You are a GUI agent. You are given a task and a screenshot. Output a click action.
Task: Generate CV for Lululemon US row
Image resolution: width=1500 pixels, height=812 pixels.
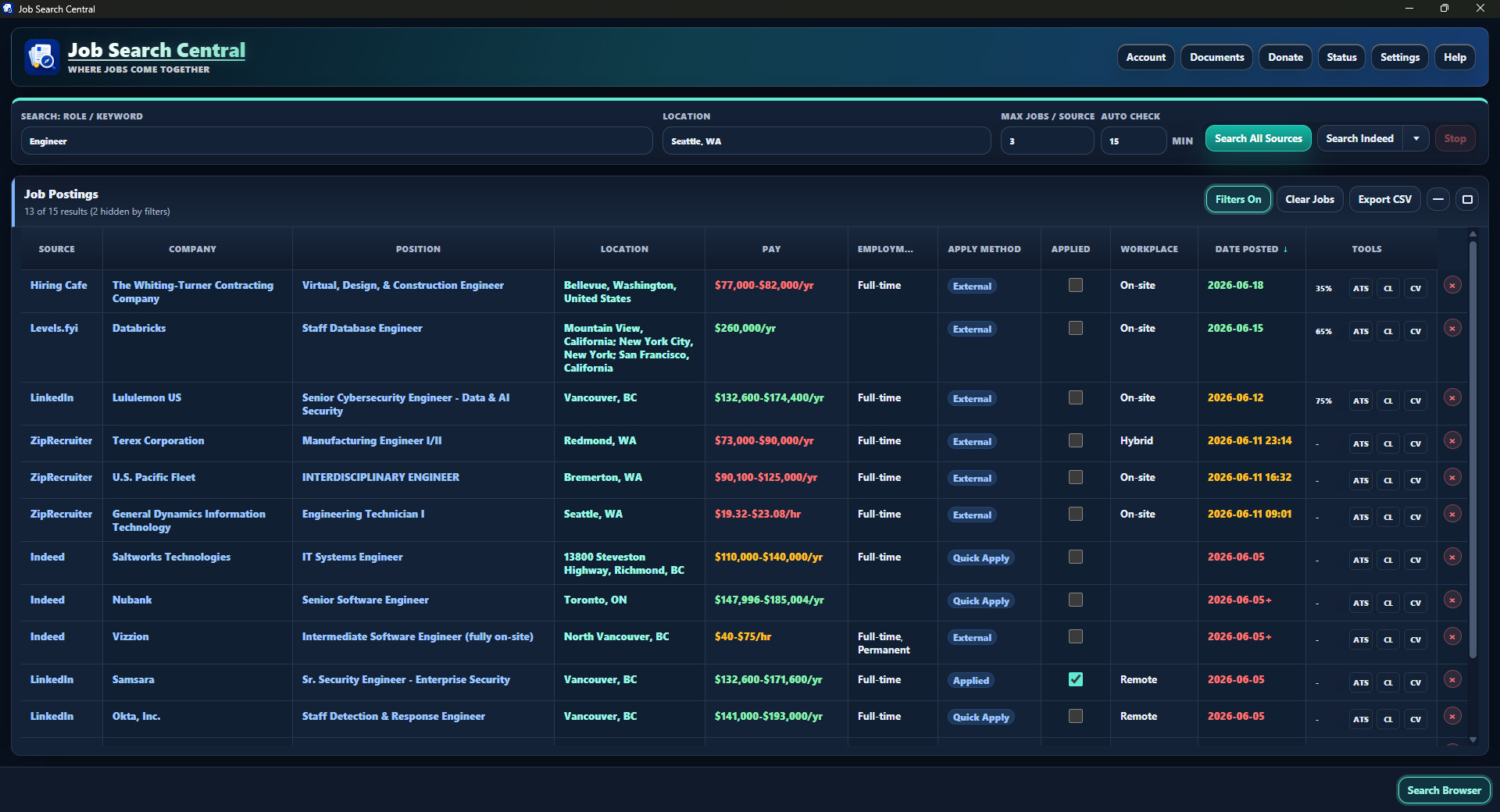(1416, 401)
